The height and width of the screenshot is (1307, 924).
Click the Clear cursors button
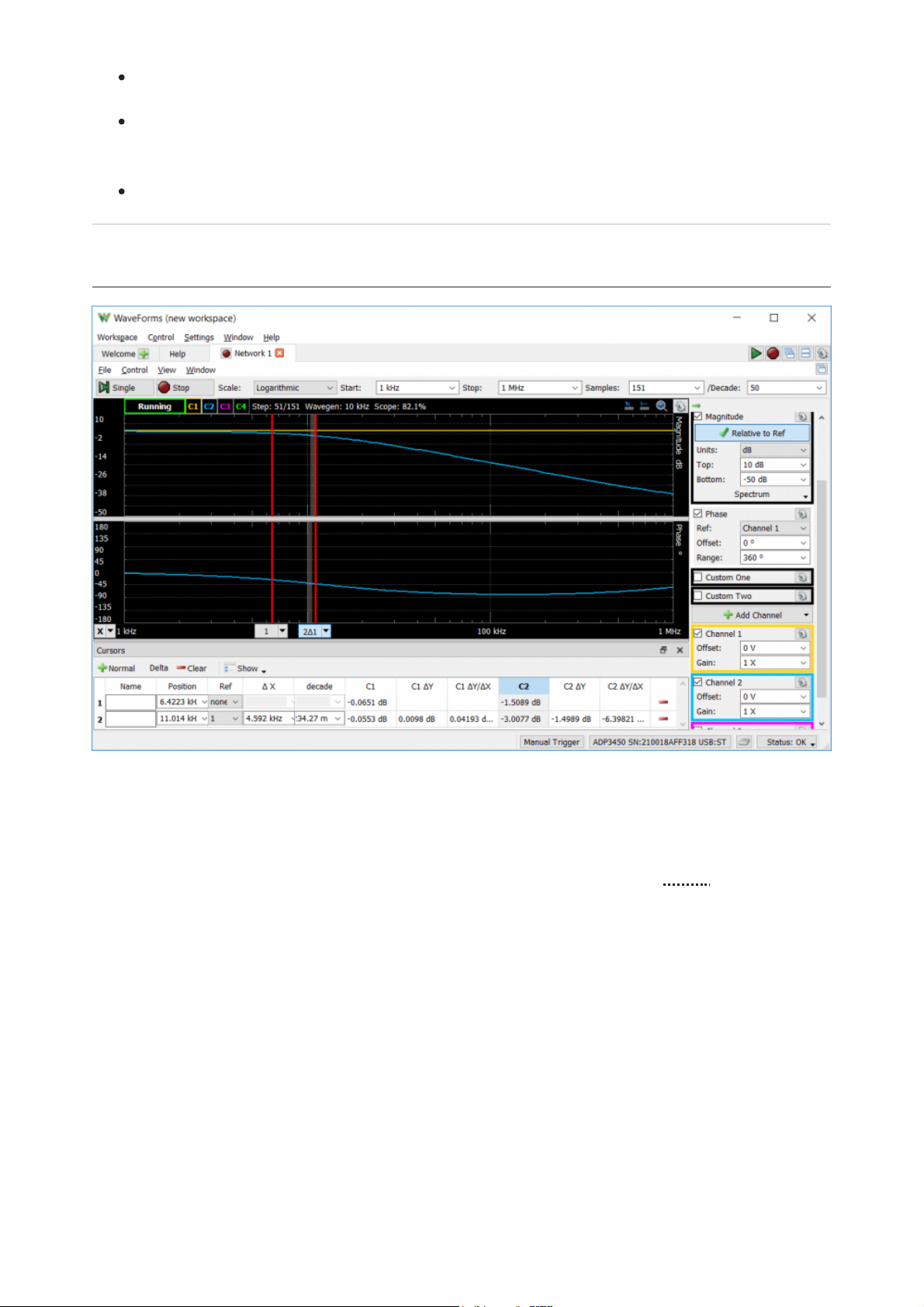coord(191,668)
